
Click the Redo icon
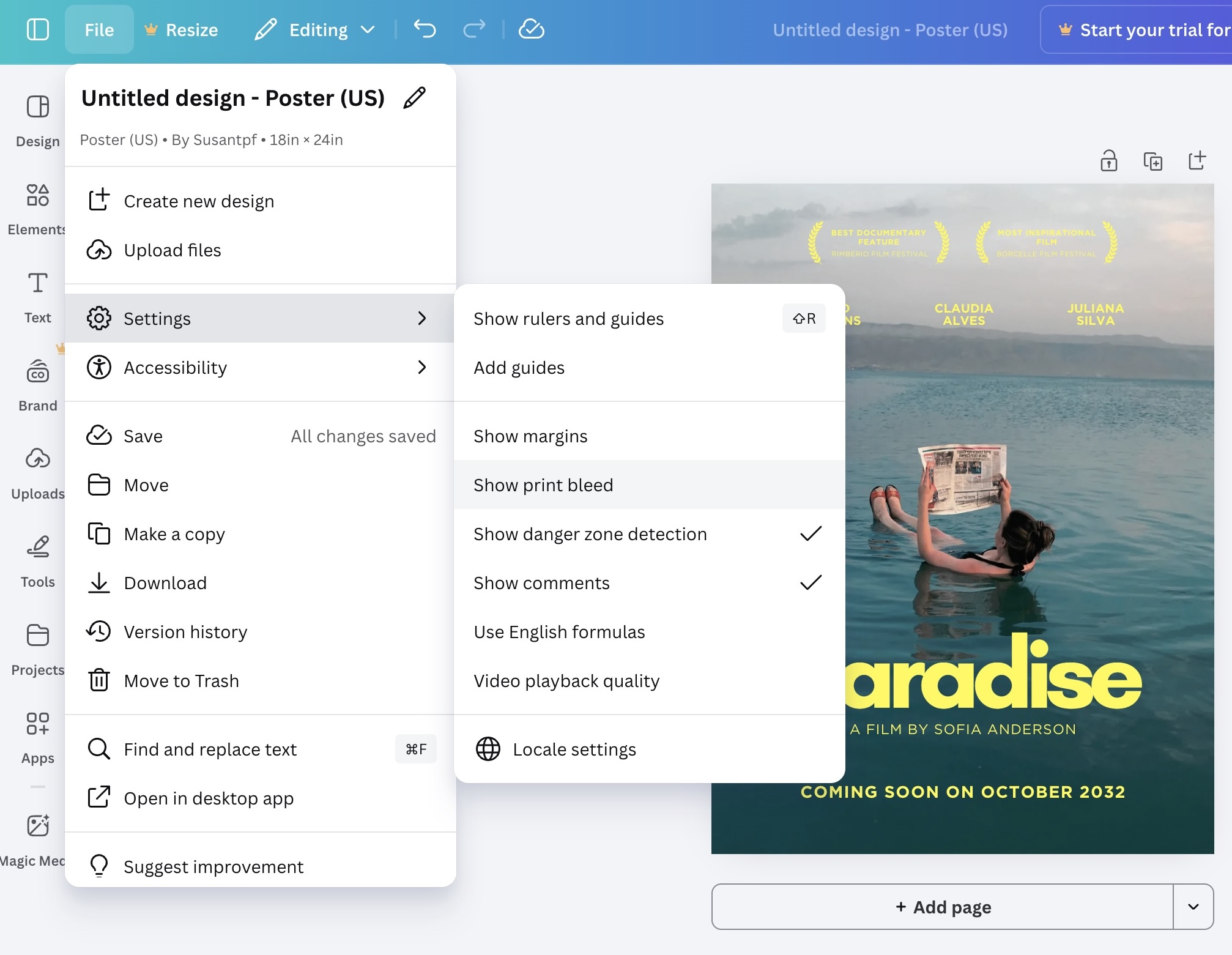[x=473, y=29]
